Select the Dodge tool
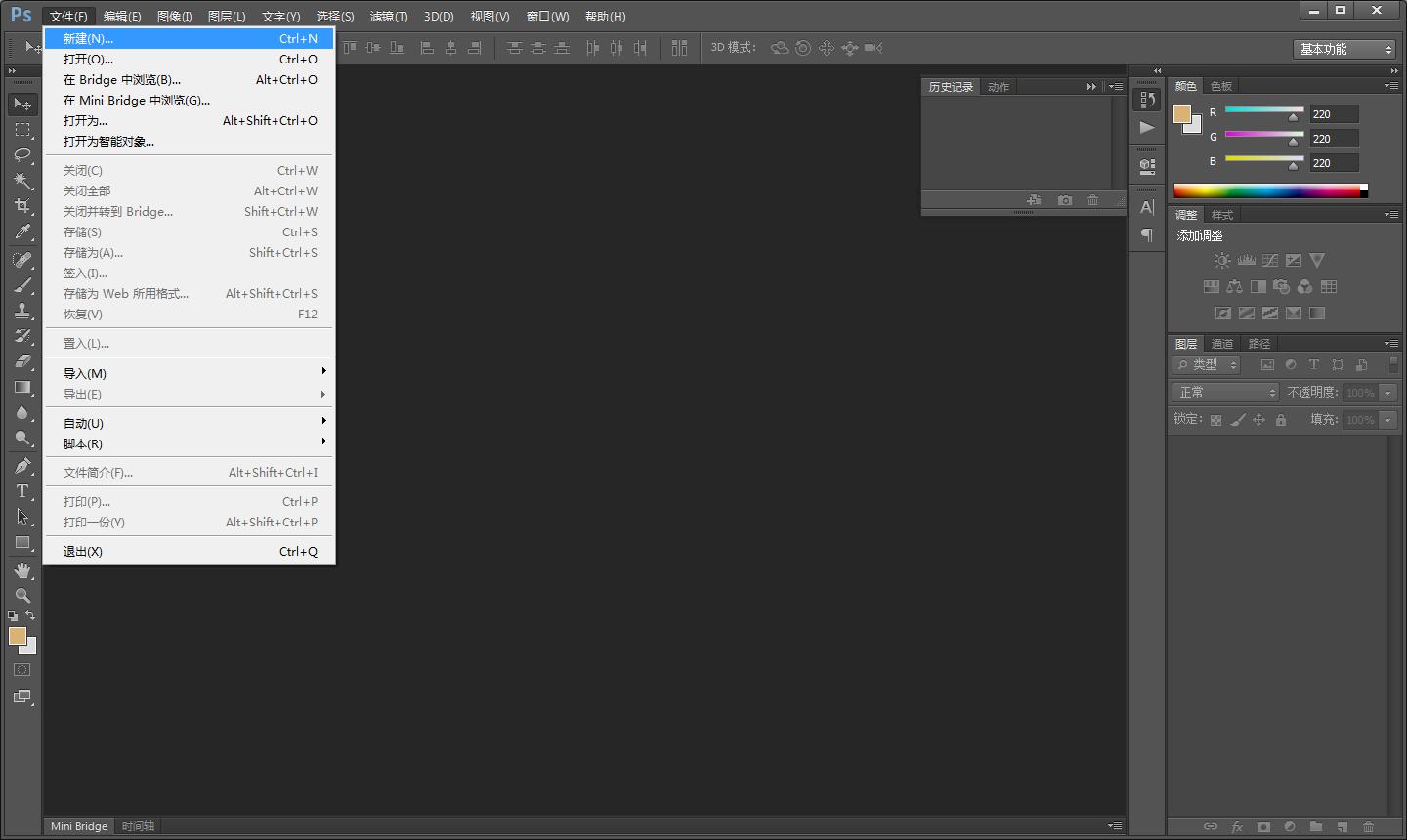Image resolution: width=1407 pixels, height=840 pixels. [x=22, y=438]
